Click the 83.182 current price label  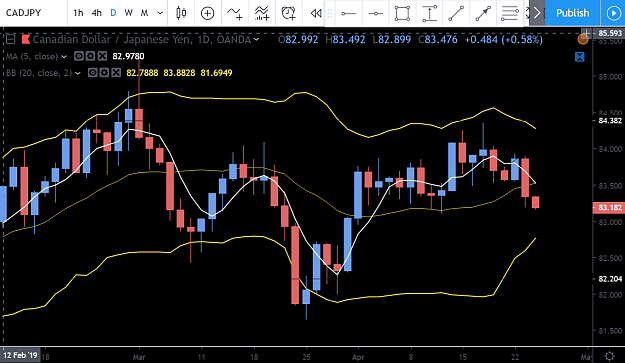click(609, 208)
